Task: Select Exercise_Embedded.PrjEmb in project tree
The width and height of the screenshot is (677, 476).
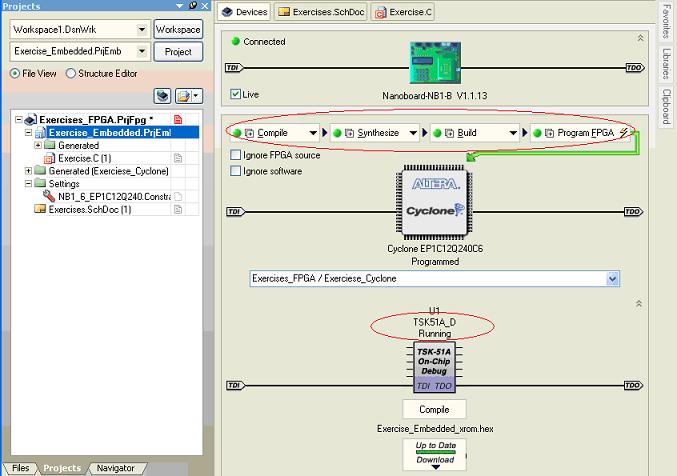Action: 110,133
